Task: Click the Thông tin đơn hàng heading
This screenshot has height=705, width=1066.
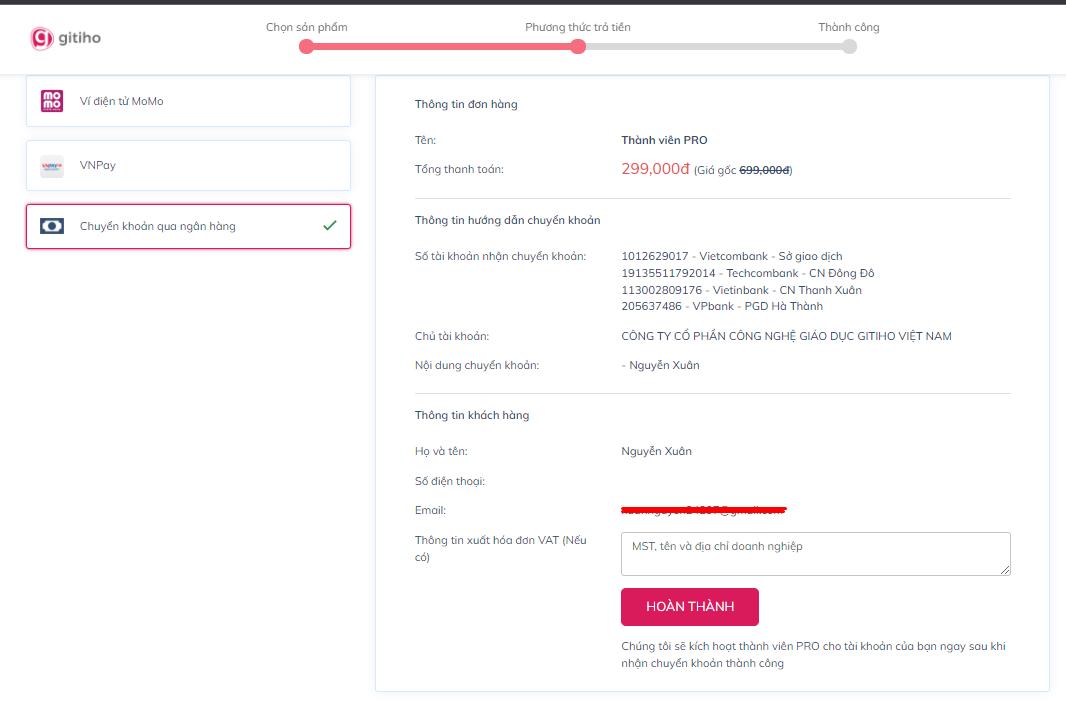Action: (x=466, y=104)
